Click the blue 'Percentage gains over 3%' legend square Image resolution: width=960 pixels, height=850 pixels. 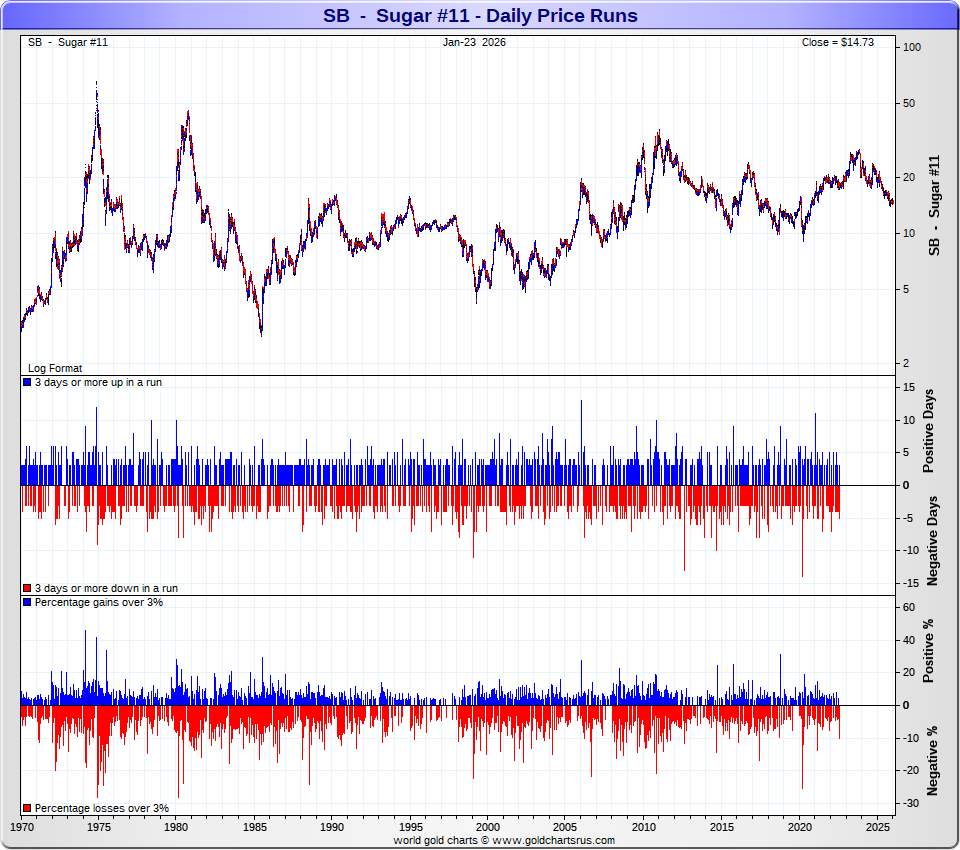(x=27, y=603)
